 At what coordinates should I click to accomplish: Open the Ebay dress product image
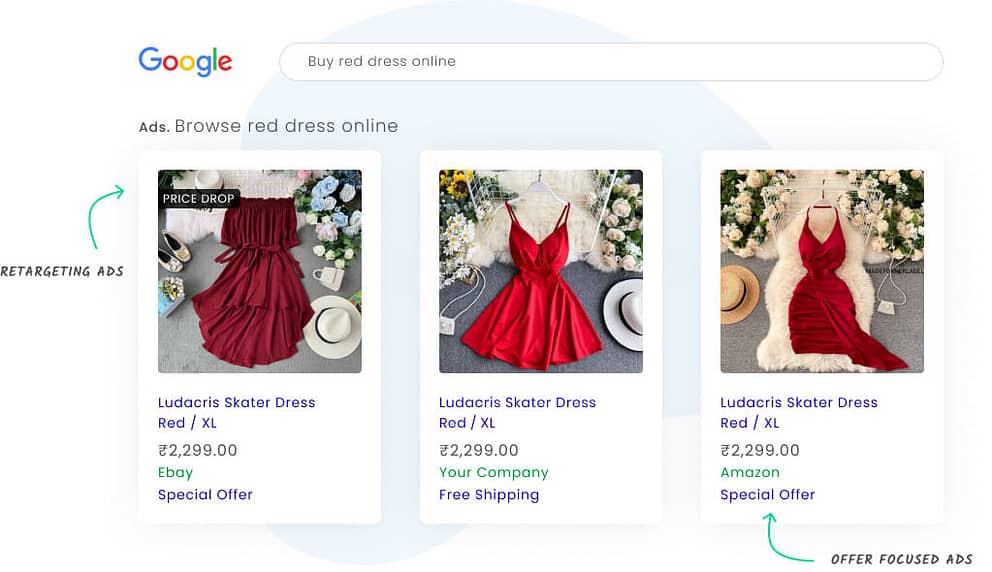pos(260,271)
